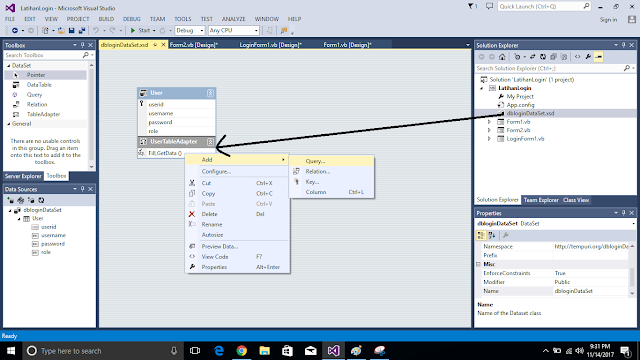Collapse the General group in Toolbox

(x=9, y=124)
